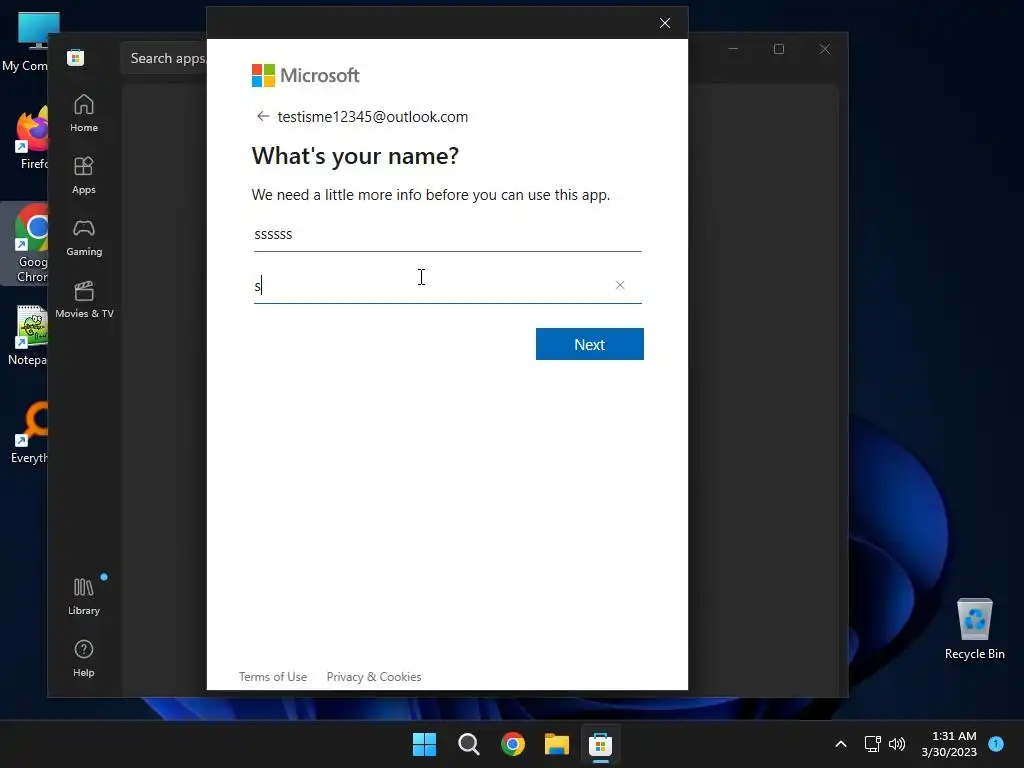Close the Microsoft sign-in dialog

point(665,24)
